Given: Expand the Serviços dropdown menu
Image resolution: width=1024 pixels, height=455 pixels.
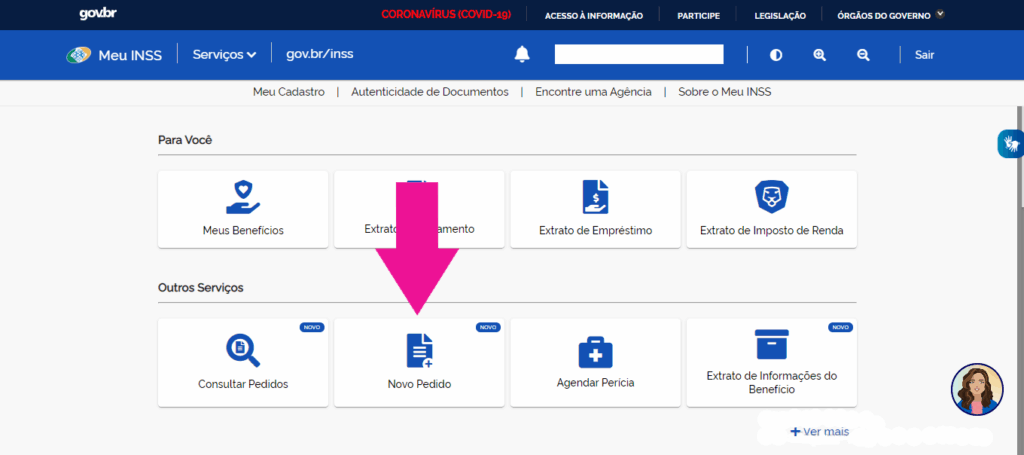Looking at the screenshot, I should click(224, 55).
